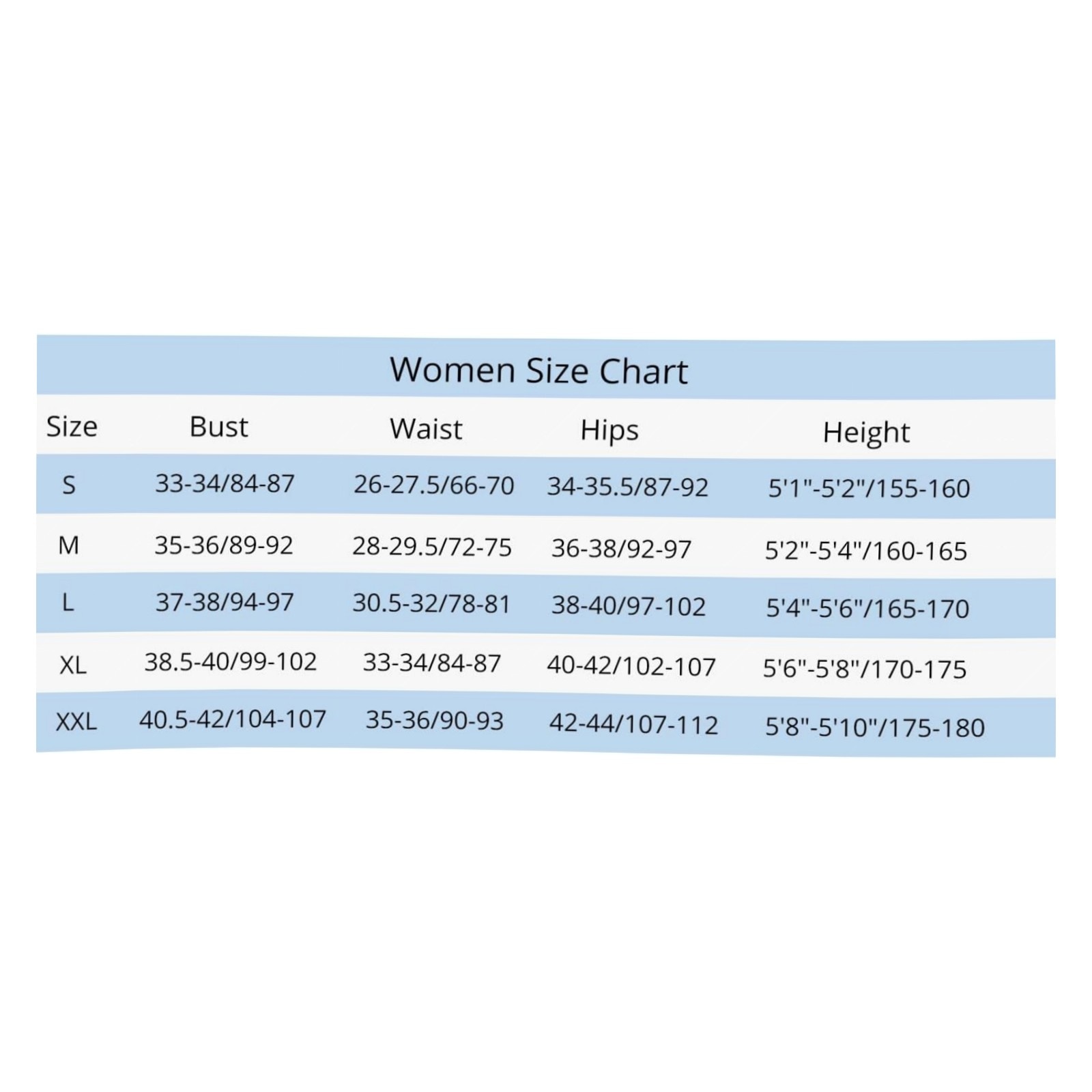Click bust value 33-34/84-87
This screenshot has width=1092, height=1092.
pos(225,484)
